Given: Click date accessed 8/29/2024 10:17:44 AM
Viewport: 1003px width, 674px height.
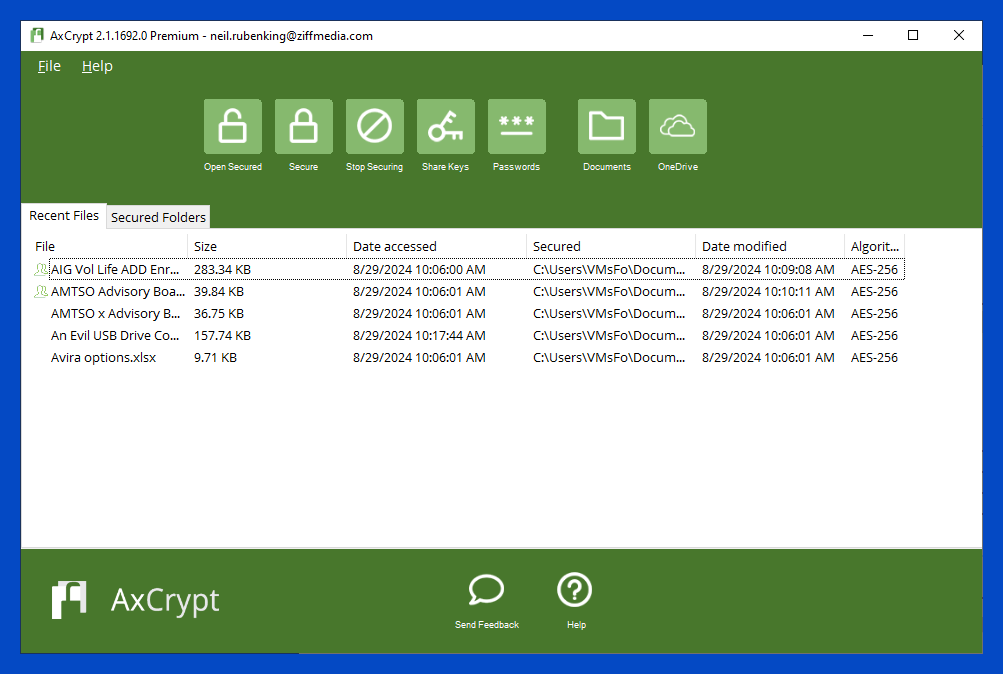Looking at the screenshot, I should (419, 336).
